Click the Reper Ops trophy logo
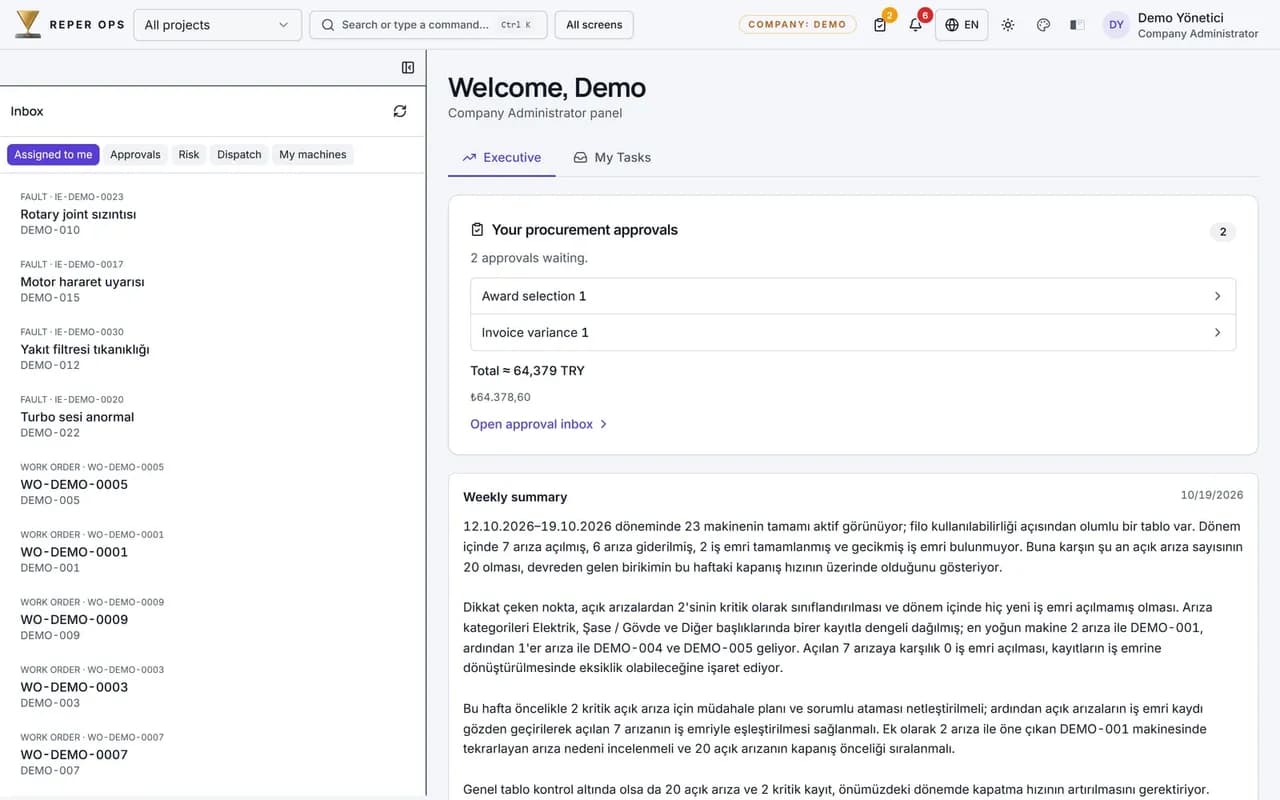 click(x=28, y=24)
